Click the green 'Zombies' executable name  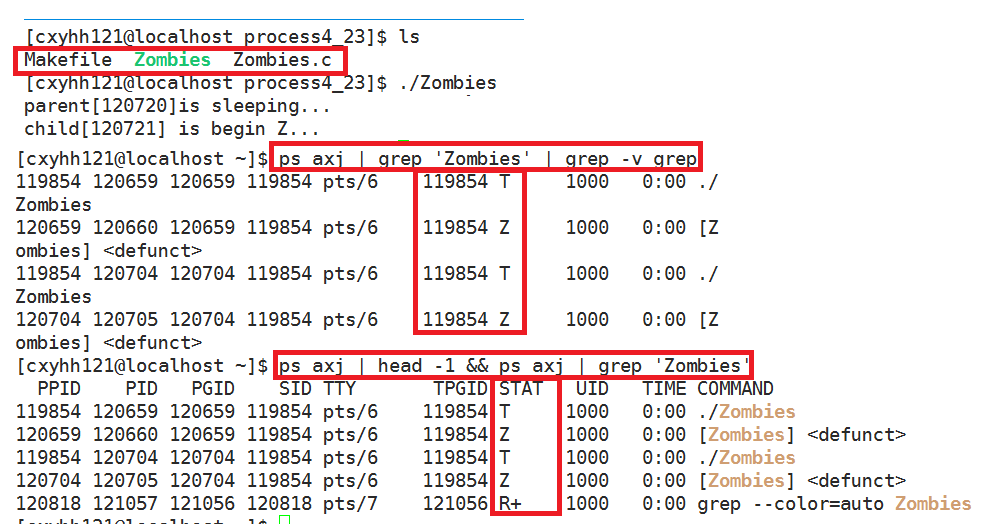click(172, 59)
